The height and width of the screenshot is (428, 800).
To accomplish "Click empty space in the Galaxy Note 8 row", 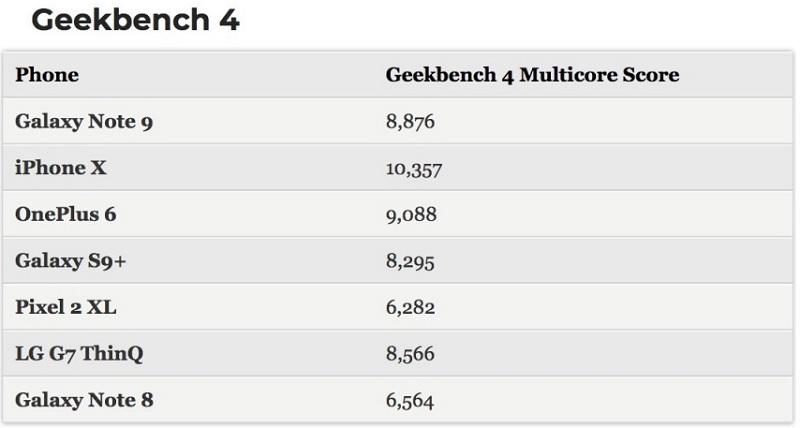I will click(612, 400).
